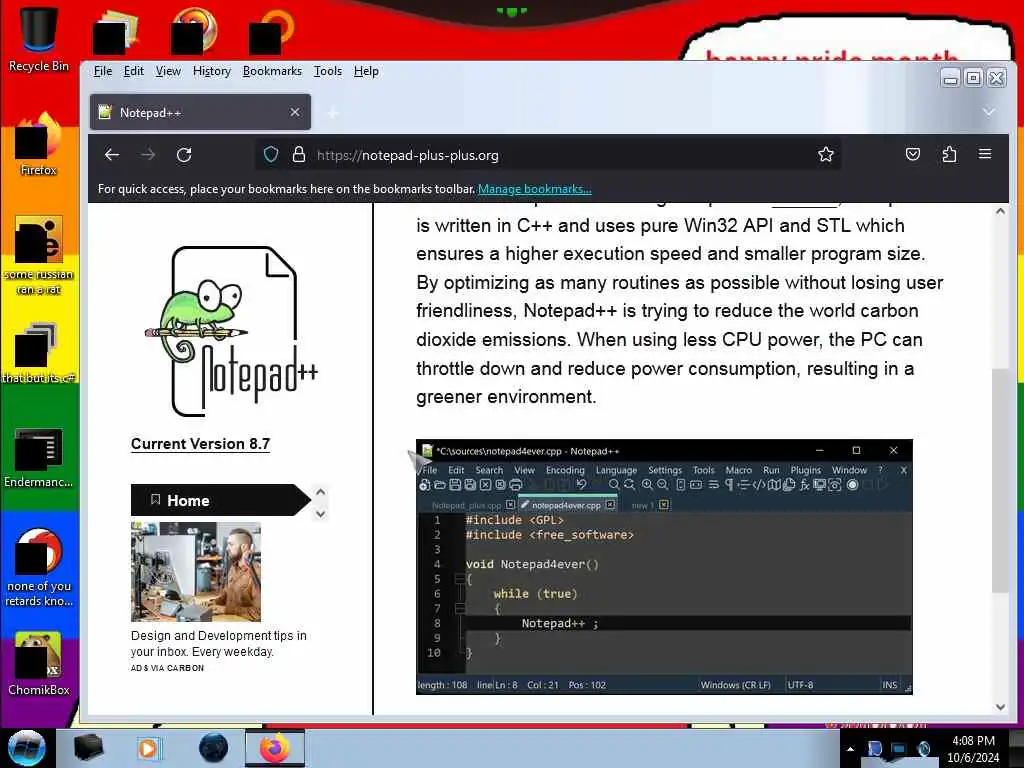
Task: Click the Notepad++ editor screenshot image
Action: click(x=664, y=566)
